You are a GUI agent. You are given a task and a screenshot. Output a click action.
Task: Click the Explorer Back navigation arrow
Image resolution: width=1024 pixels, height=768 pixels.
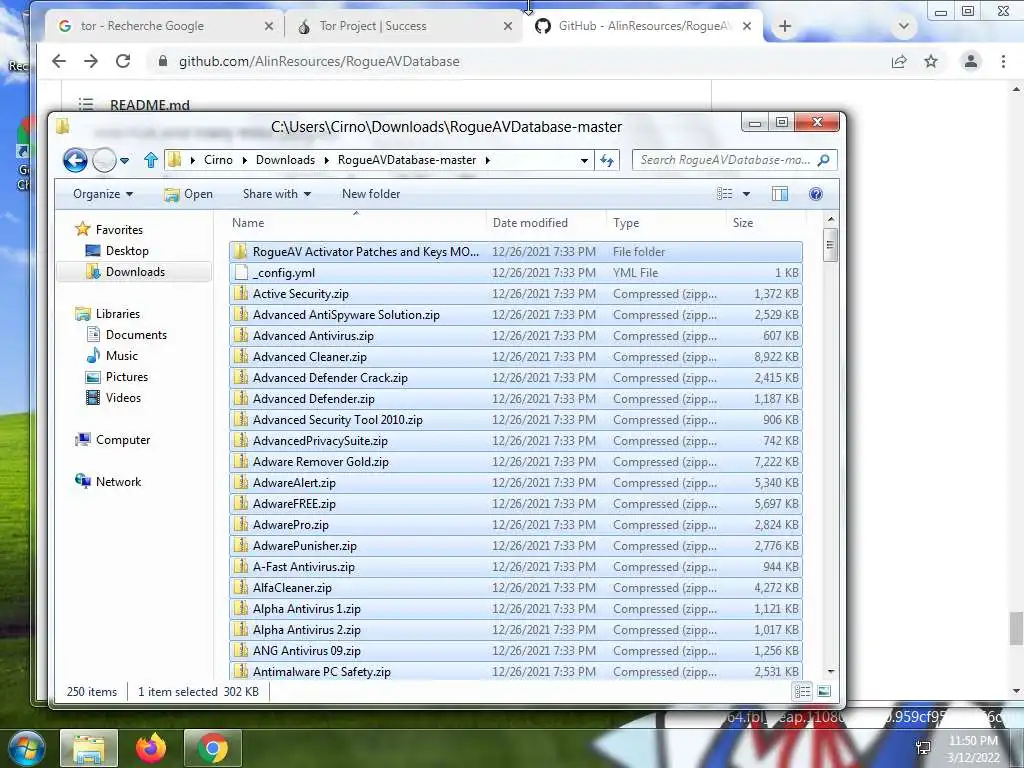click(x=75, y=160)
